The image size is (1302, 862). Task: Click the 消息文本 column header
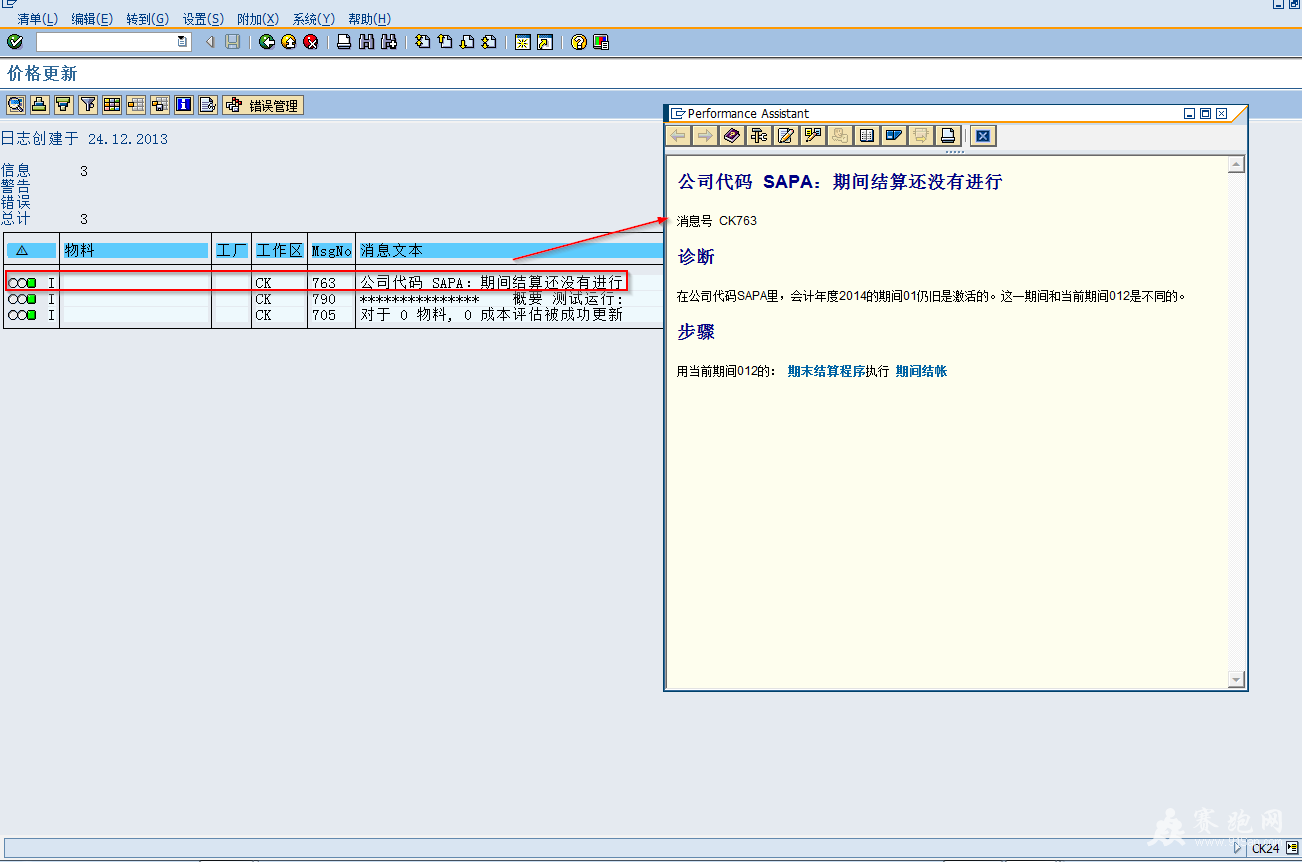(x=510, y=250)
